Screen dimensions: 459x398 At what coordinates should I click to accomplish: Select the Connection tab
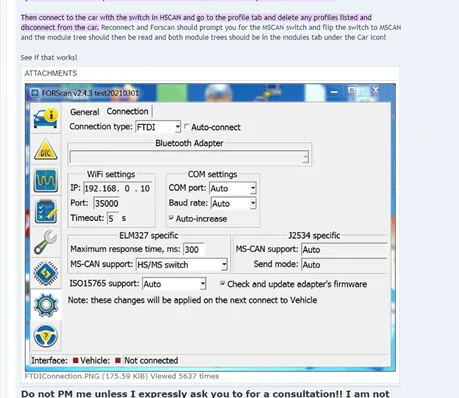(127, 111)
